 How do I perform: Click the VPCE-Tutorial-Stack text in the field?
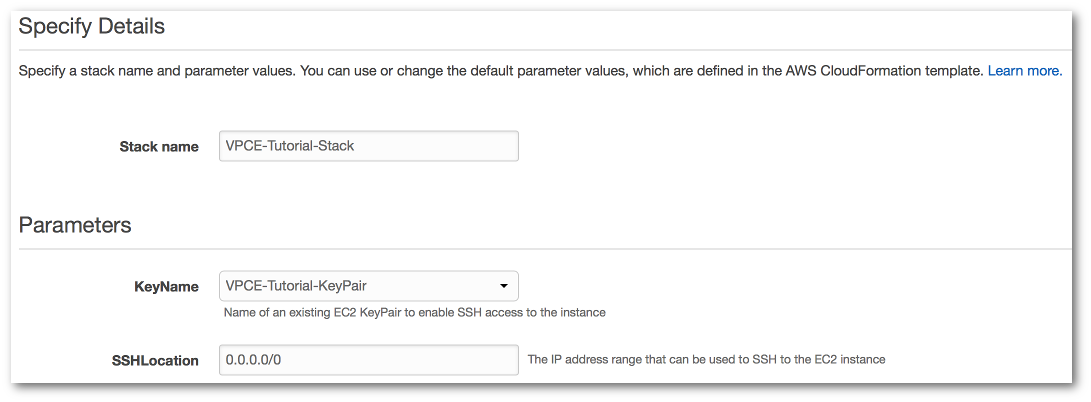[290, 146]
